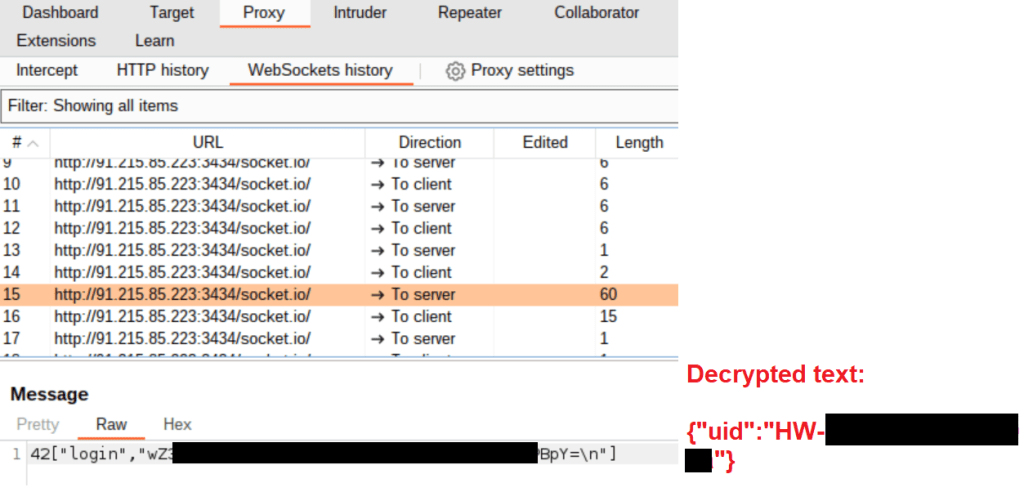The height and width of the screenshot is (492, 1024).
Task: Open Proxy settings gear icon
Action: [x=456, y=71]
